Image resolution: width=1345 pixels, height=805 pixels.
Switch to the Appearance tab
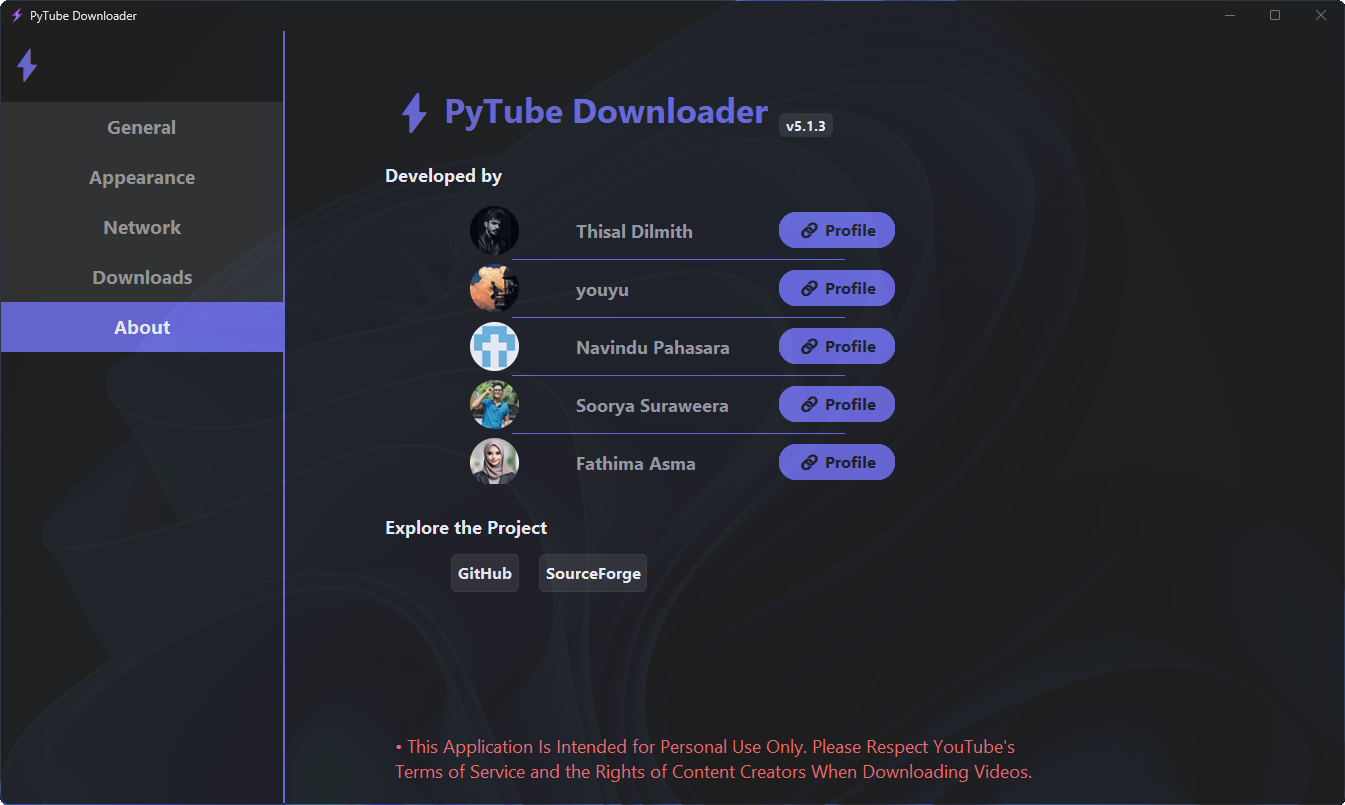142,177
